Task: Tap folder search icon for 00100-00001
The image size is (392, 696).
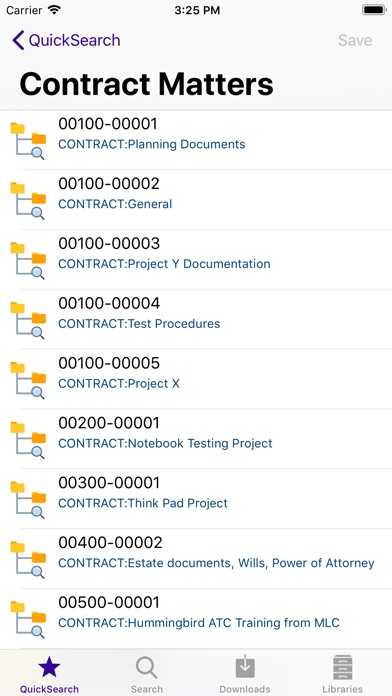Action: [x=28, y=141]
